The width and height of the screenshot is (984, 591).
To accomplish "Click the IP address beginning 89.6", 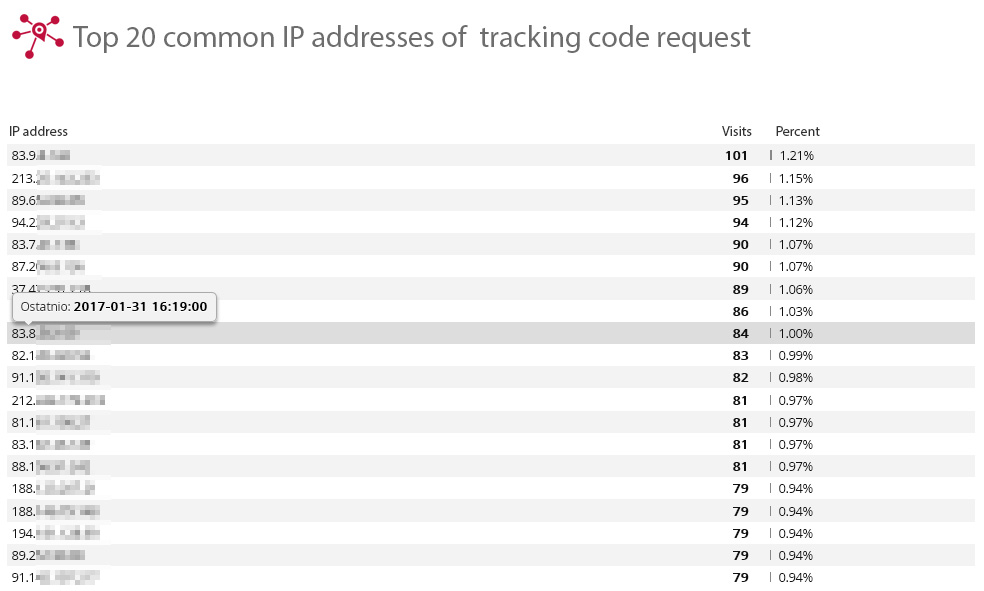I will pyautogui.click(x=48, y=201).
